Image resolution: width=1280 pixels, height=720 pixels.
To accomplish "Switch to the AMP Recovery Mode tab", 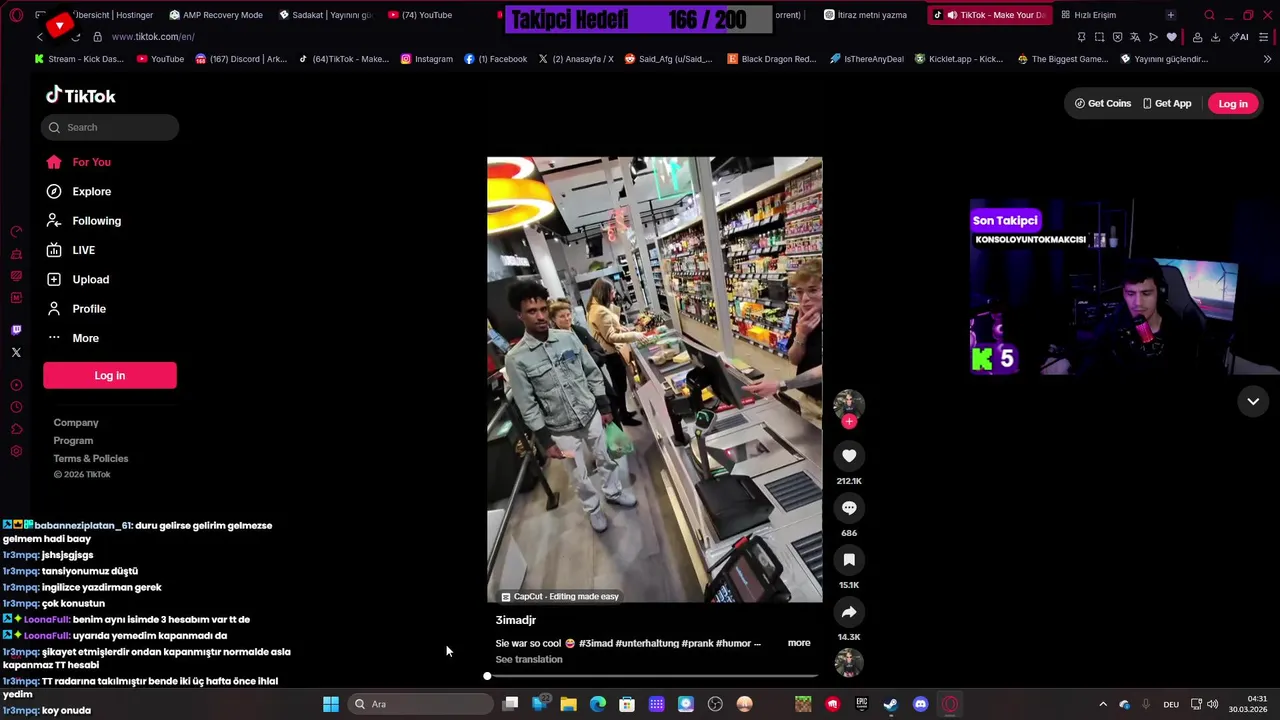I will 215,15.
